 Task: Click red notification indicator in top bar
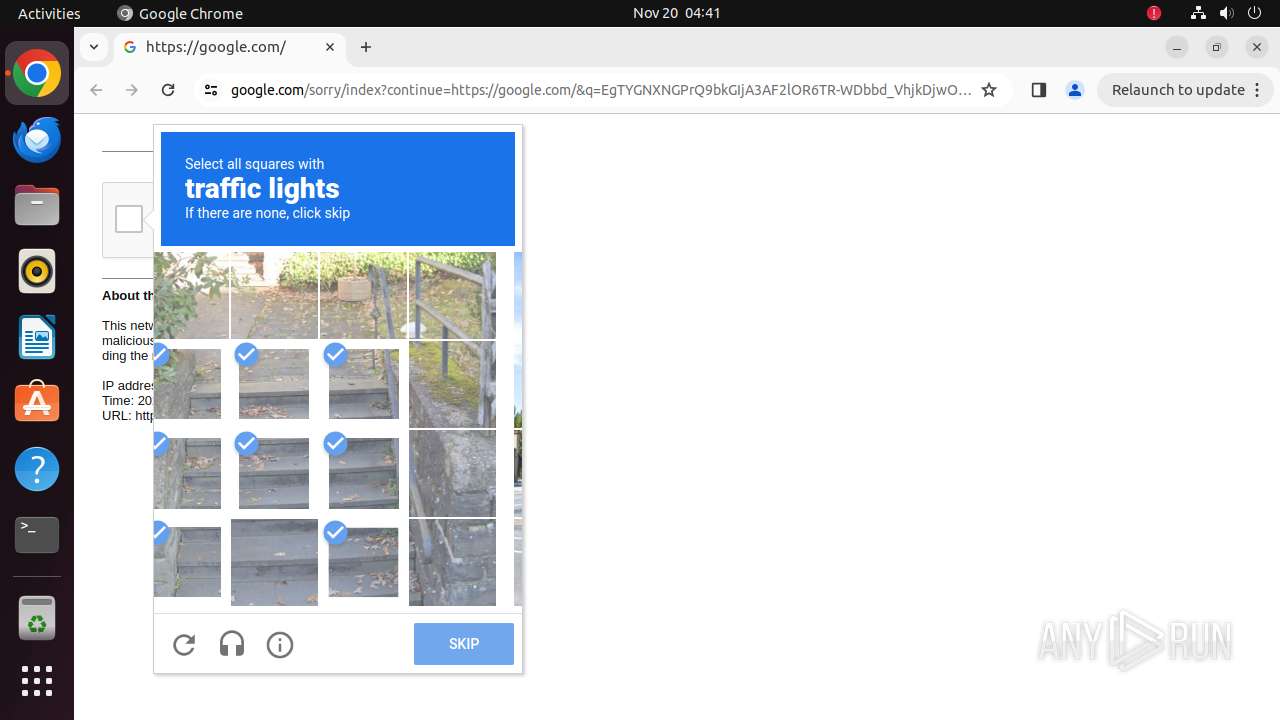coord(1154,13)
